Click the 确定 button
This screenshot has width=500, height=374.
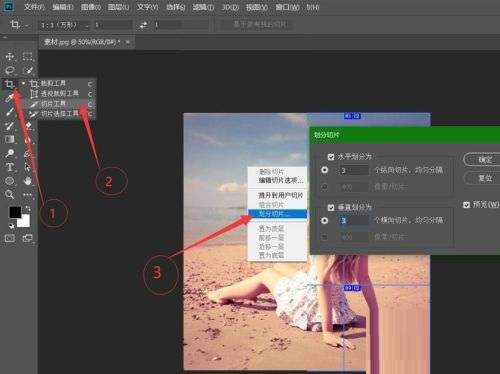coord(483,160)
